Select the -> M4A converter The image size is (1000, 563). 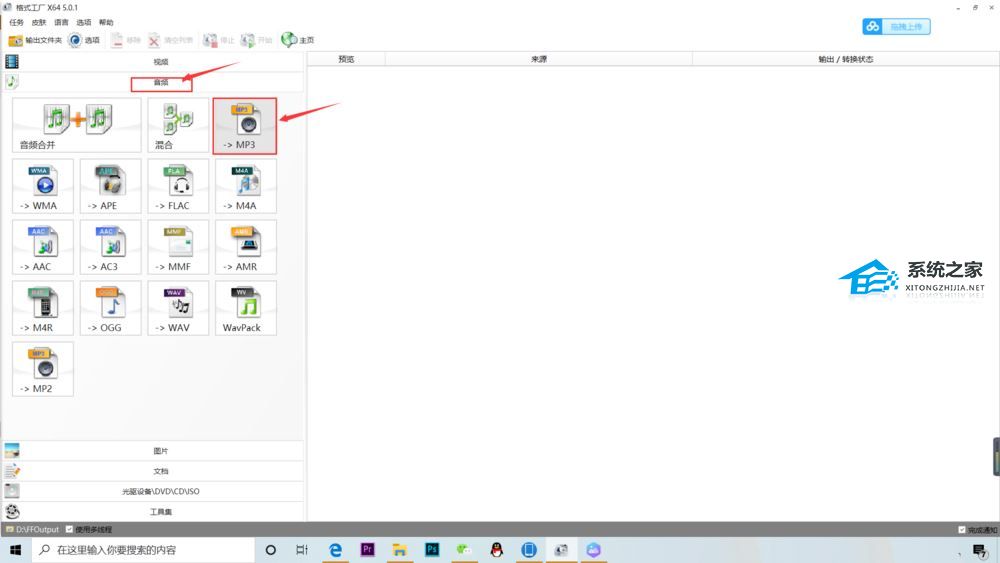coord(246,186)
